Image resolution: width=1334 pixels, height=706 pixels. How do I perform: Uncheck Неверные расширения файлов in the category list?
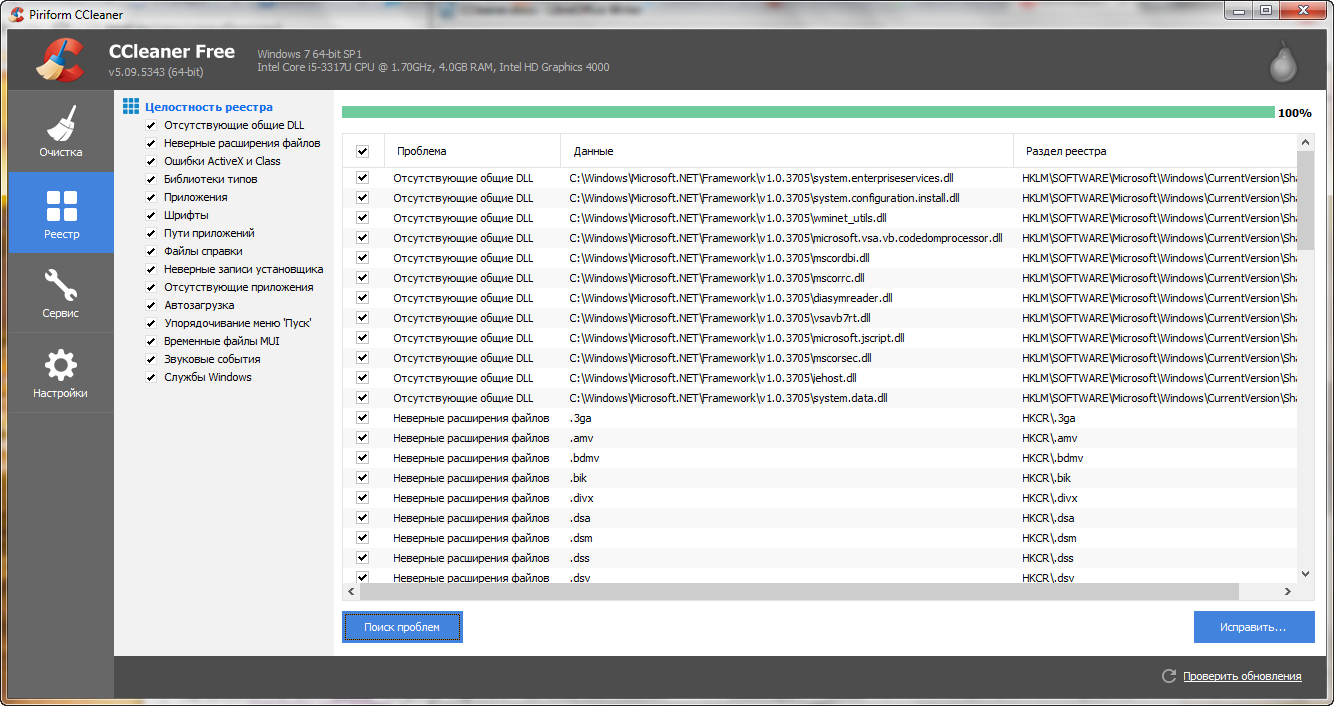pos(151,143)
